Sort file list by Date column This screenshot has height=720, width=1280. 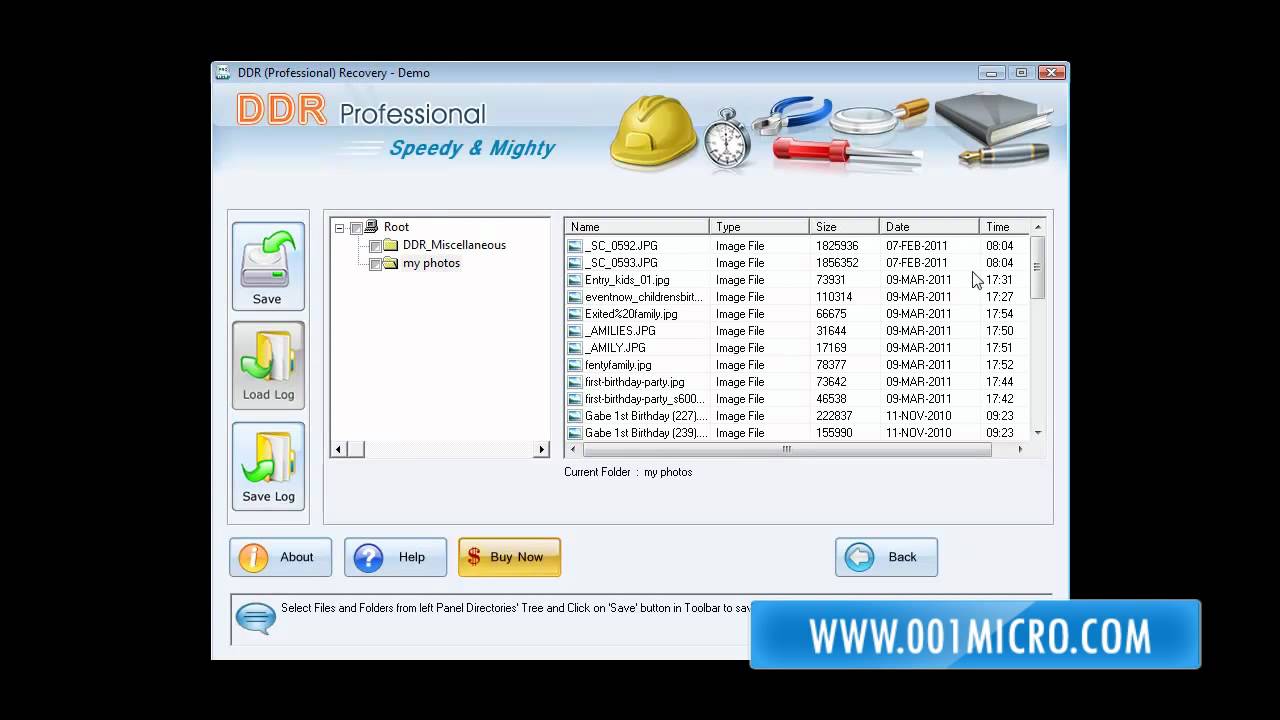point(929,227)
